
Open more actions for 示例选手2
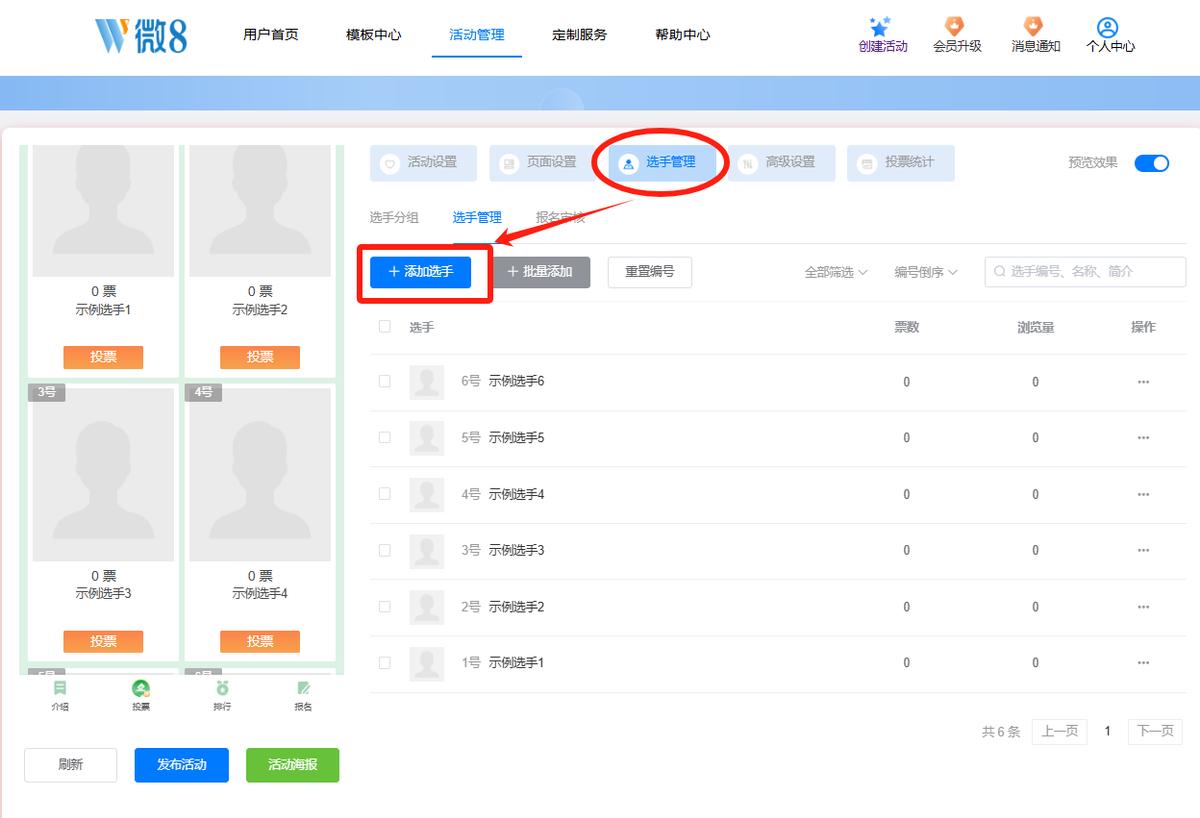coord(1143,607)
